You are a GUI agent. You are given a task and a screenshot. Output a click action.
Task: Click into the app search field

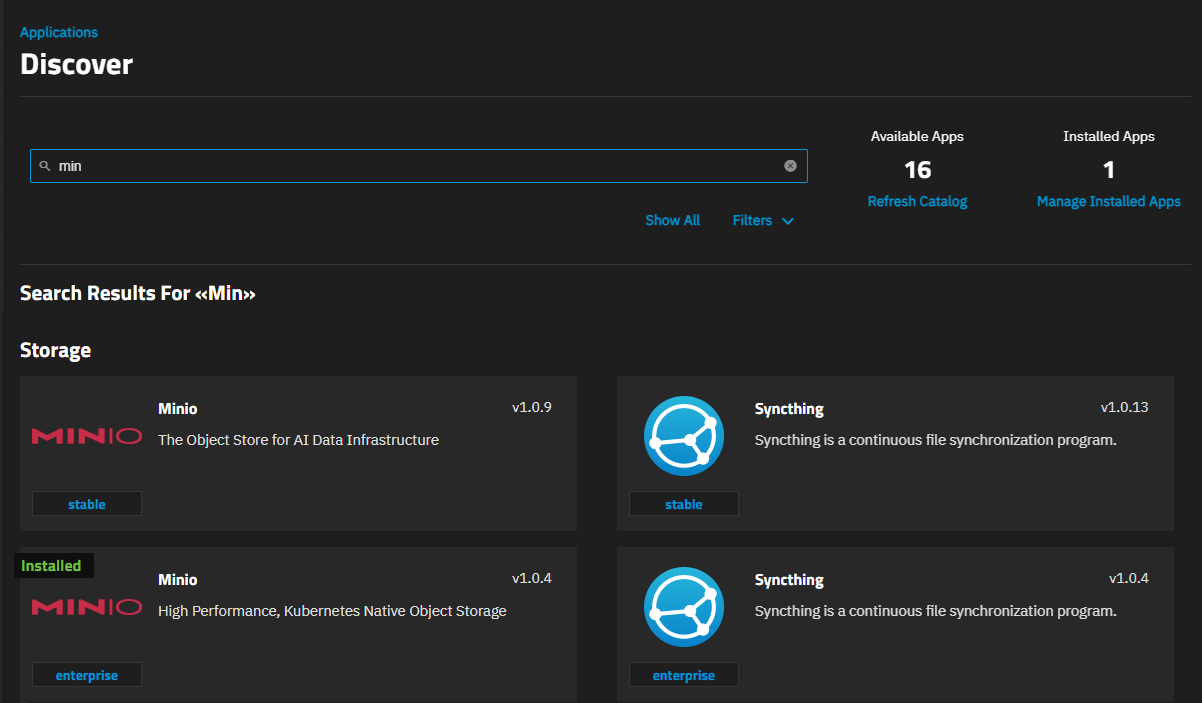[x=419, y=166]
